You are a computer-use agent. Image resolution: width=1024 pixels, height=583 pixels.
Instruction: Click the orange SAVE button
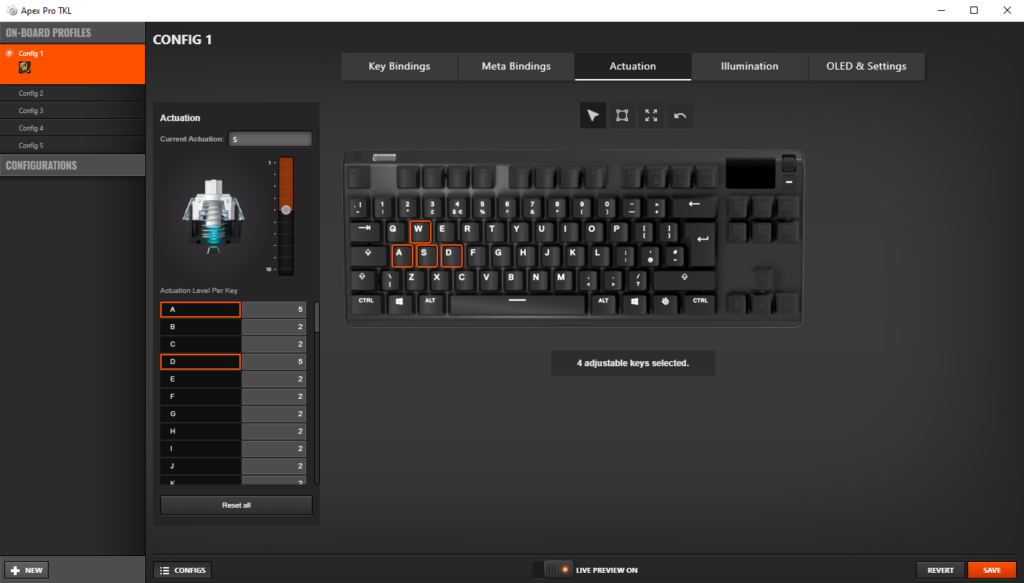point(992,570)
